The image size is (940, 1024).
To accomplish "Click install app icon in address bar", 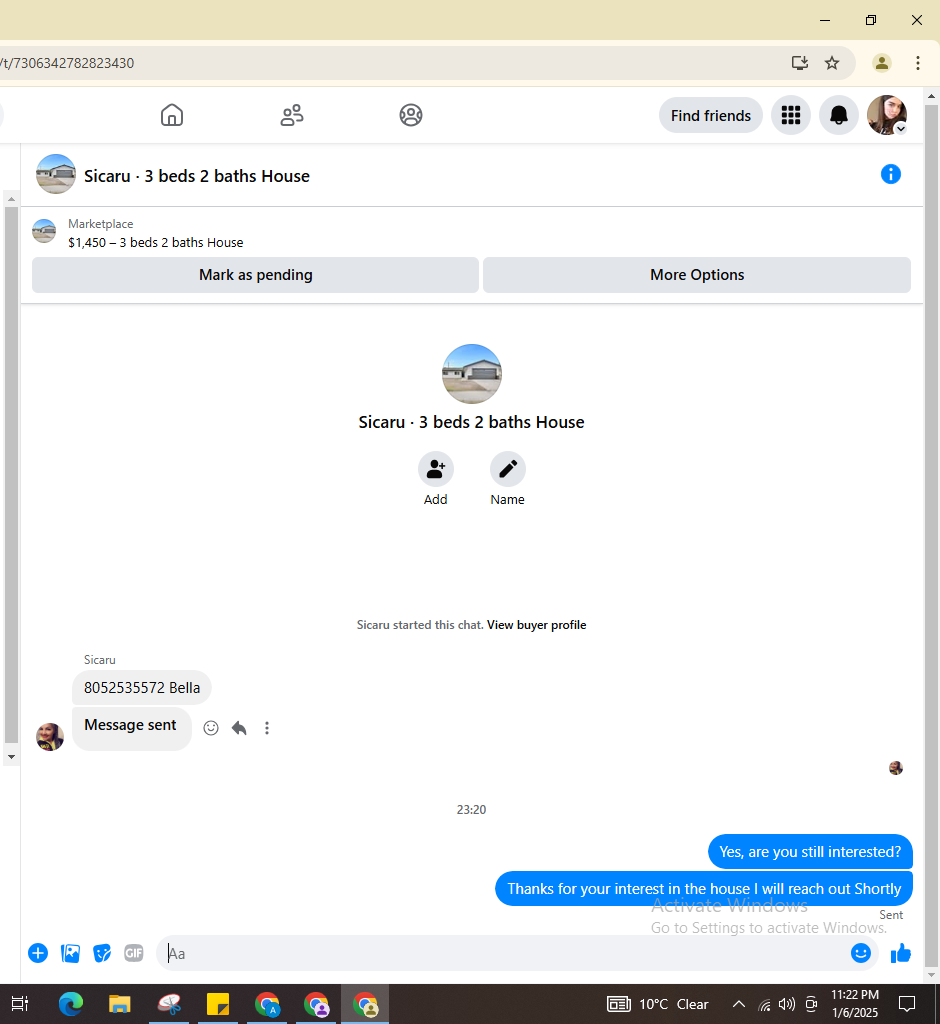I will pos(800,63).
